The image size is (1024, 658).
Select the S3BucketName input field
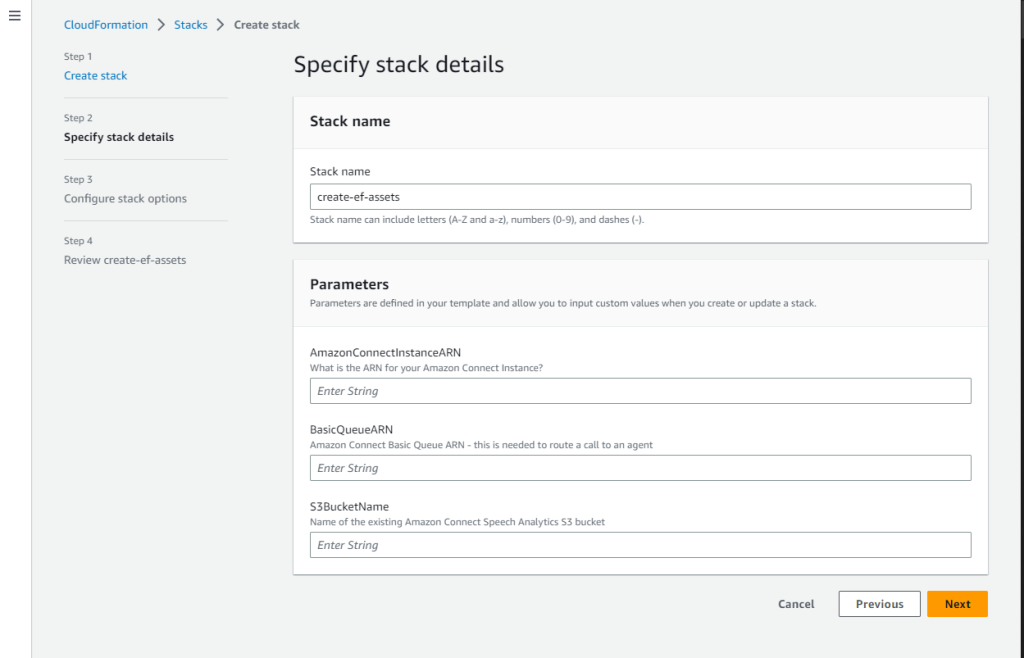[640, 545]
